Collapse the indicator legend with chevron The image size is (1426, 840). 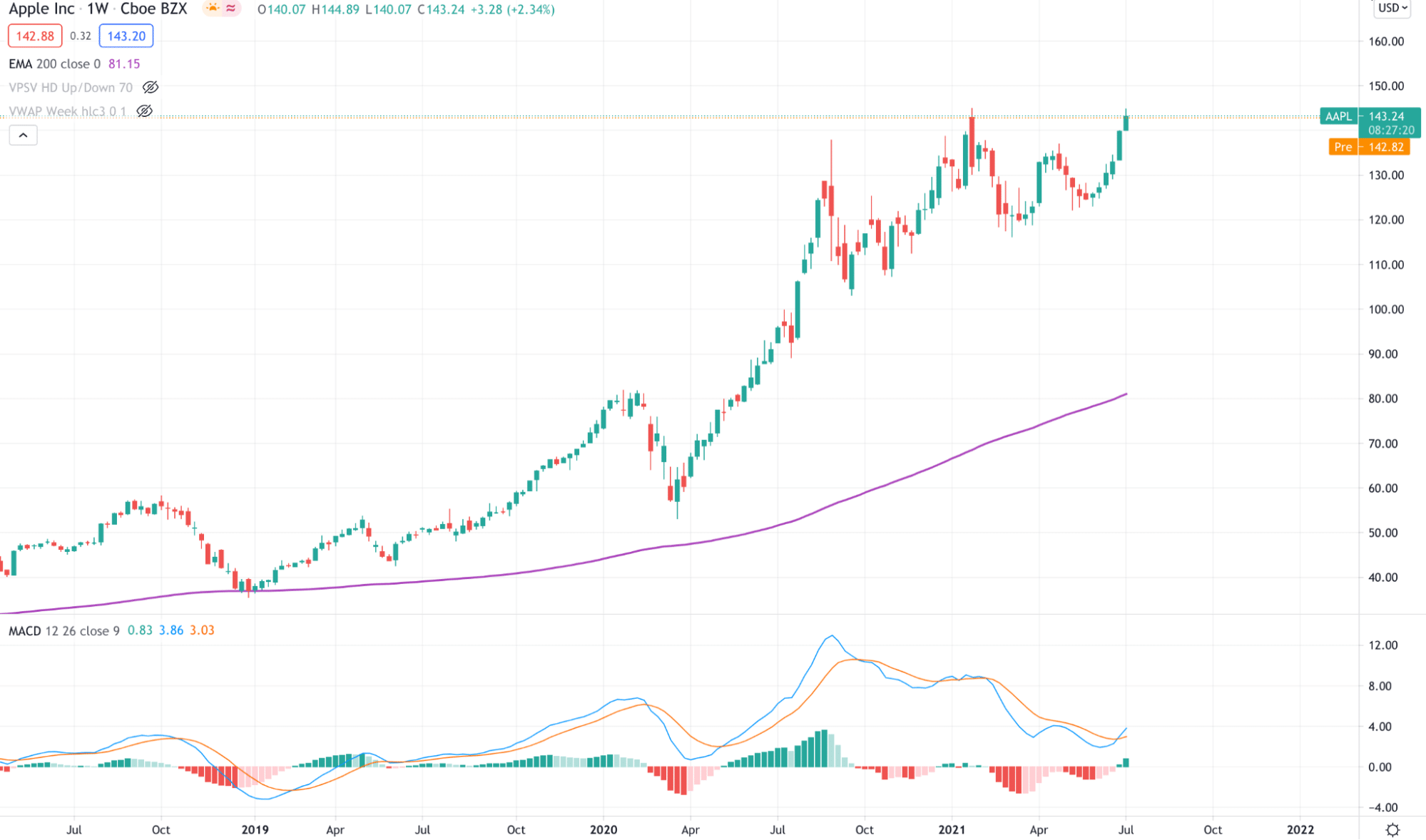[x=23, y=135]
